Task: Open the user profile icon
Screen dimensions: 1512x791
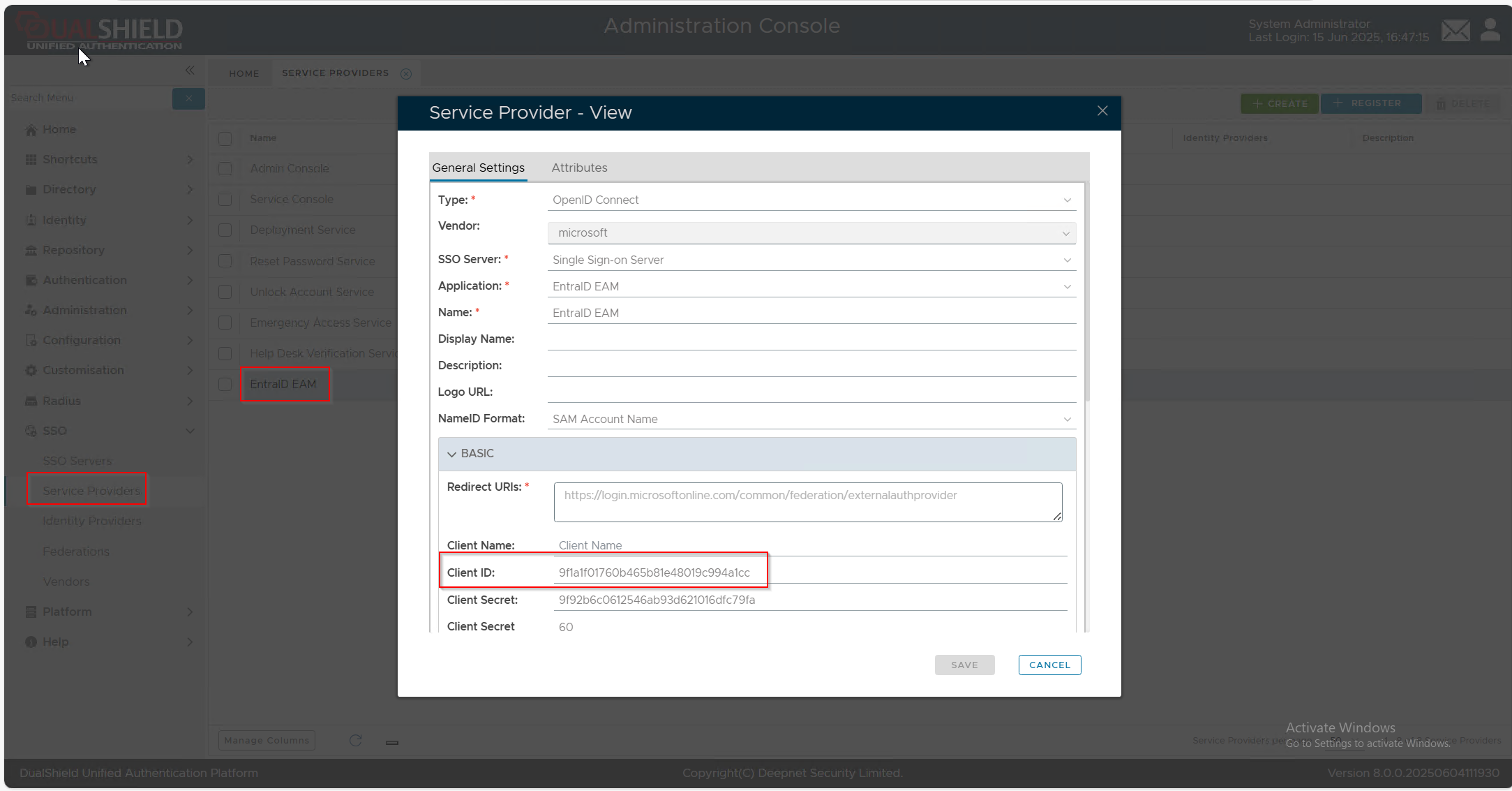Action: coord(1490,30)
